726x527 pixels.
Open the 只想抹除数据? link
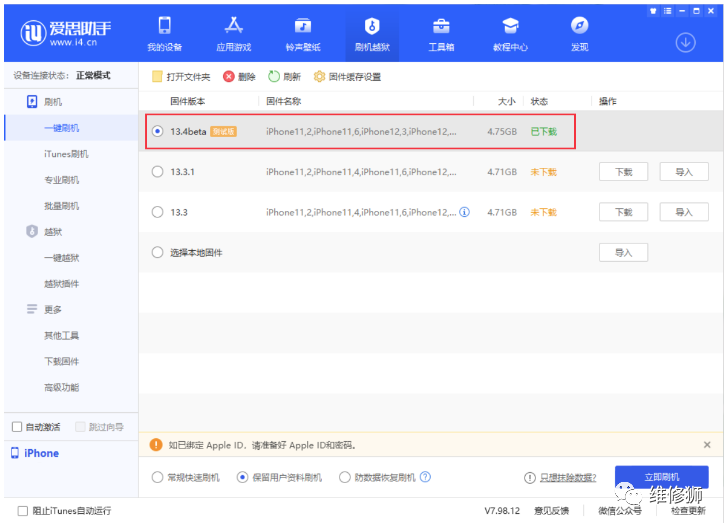[568, 477]
